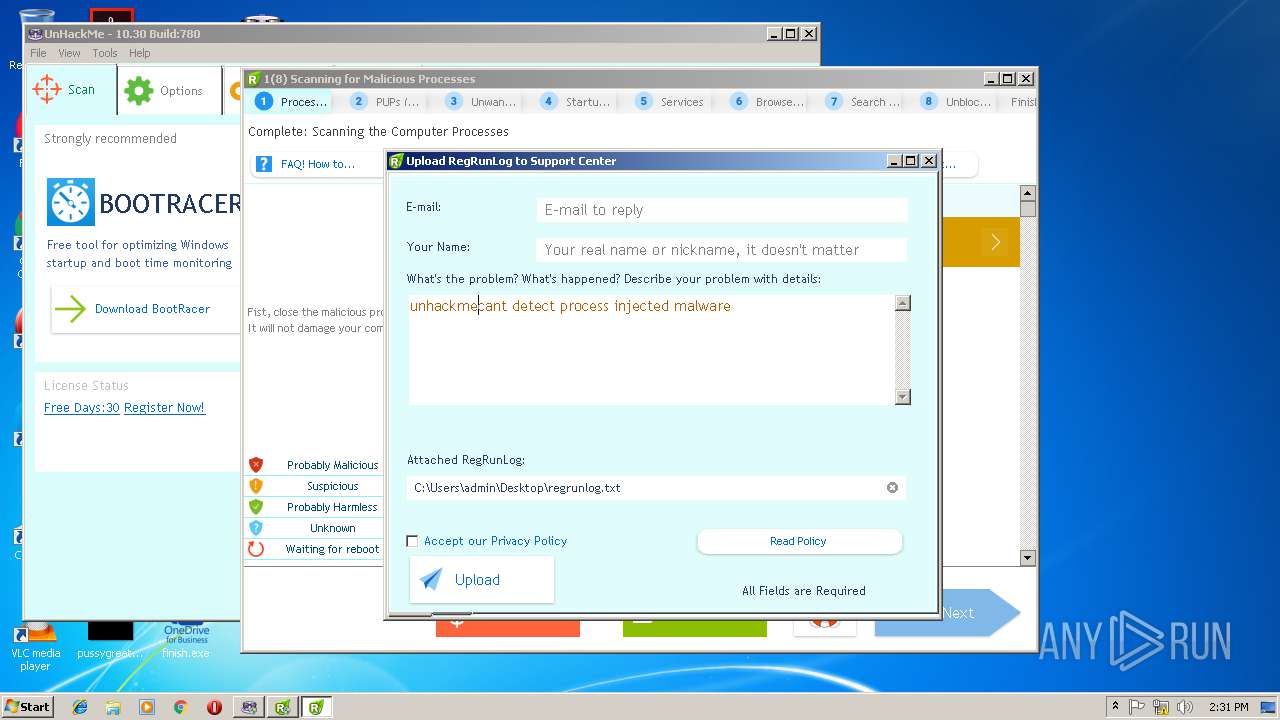Click the Download BootRacer link
This screenshot has width=1280, height=720.
click(152, 309)
